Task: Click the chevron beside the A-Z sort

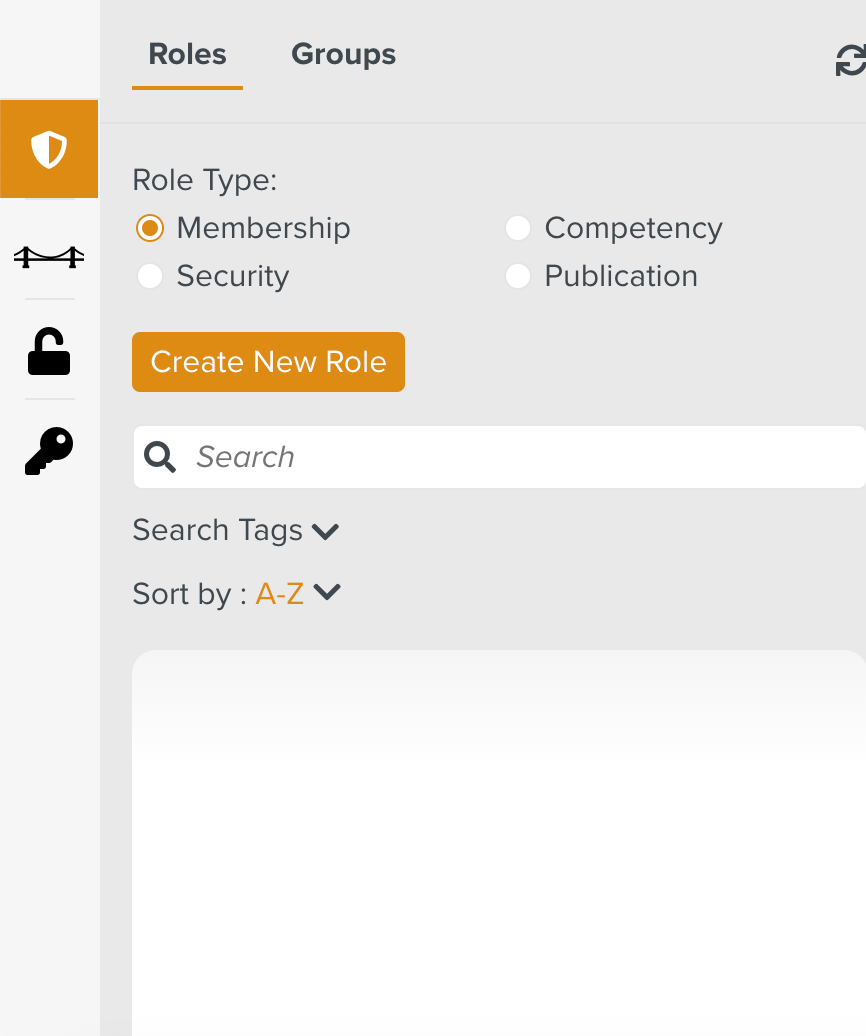Action: point(326,593)
